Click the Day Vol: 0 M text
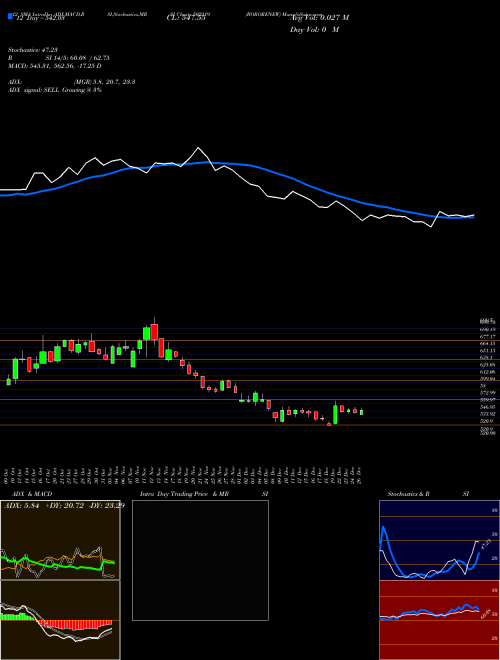This screenshot has width=500, height=660. point(314,29)
